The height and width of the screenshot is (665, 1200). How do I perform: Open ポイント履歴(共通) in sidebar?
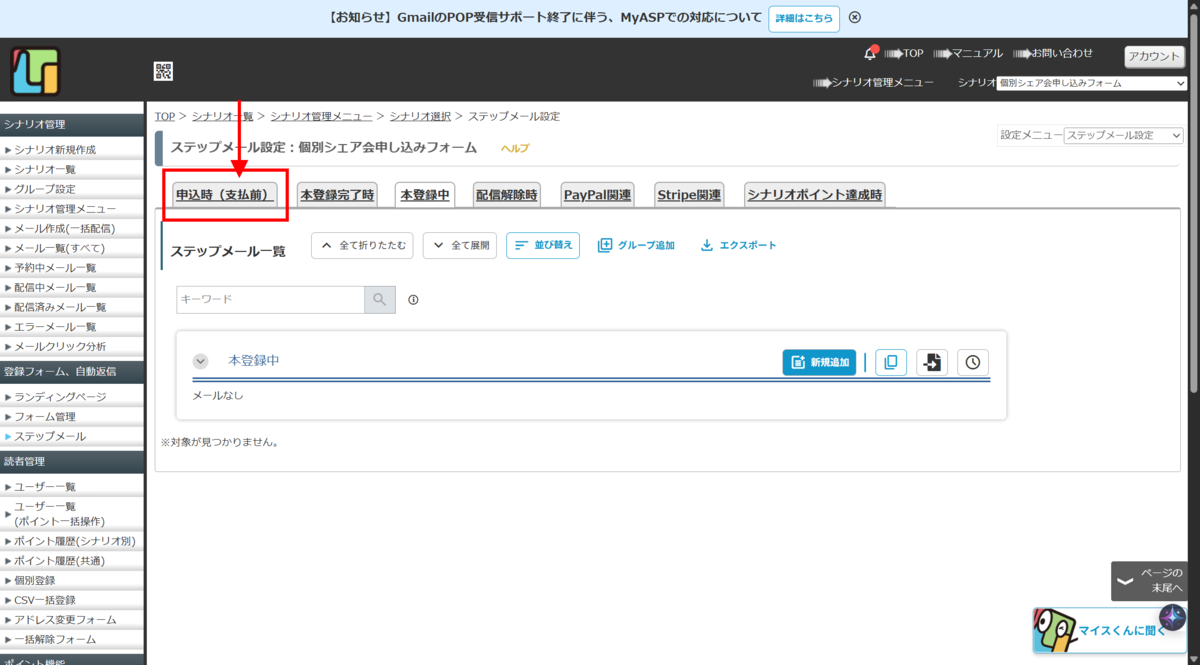coord(60,561)
